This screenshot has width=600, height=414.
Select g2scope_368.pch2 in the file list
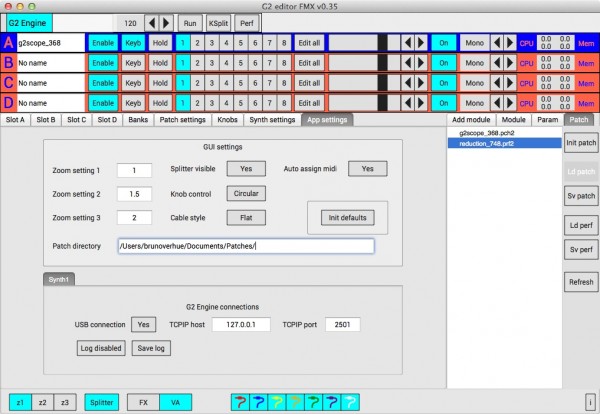pyautogui.click(x=504, y=133)
